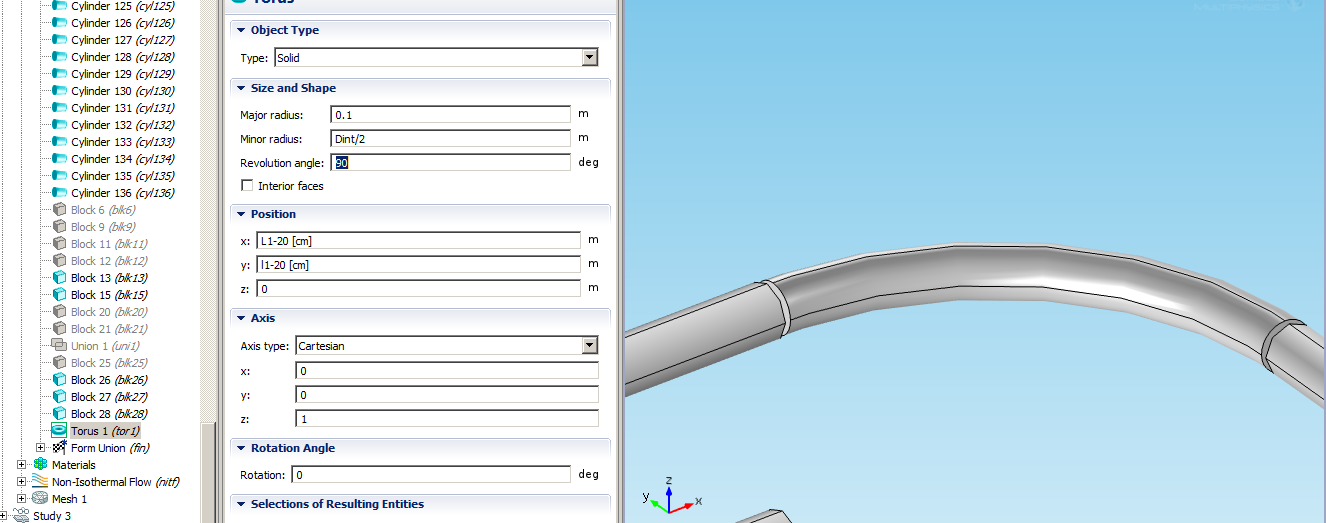Click the Major radius input field

pyautogui.click(x=450, y=115)
